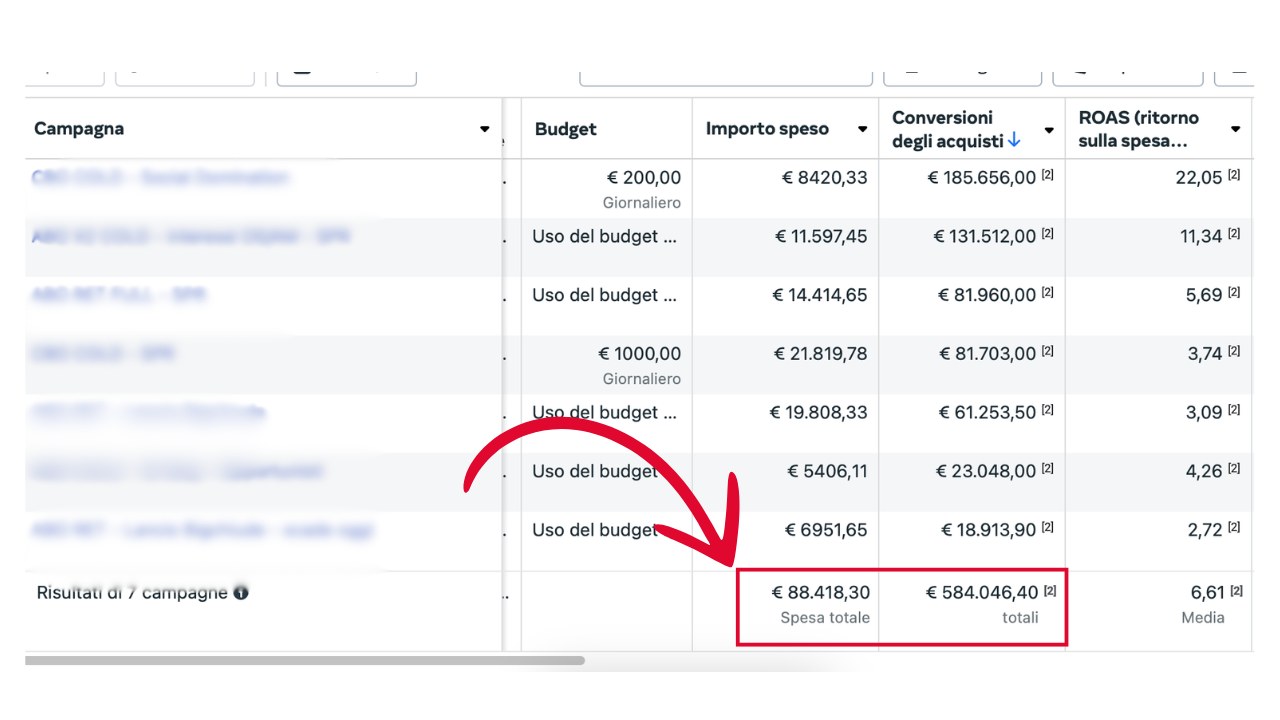Click the Budget column header

point(566,129)
